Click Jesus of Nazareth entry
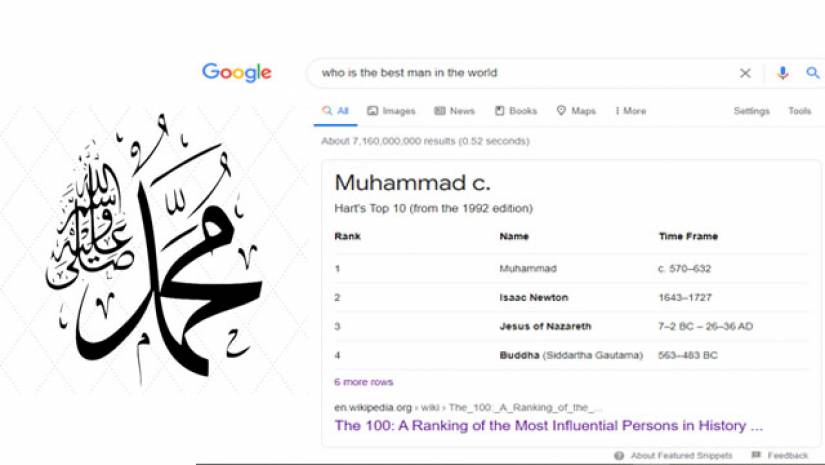Screen dimensions: 825x465 (545, 326)
